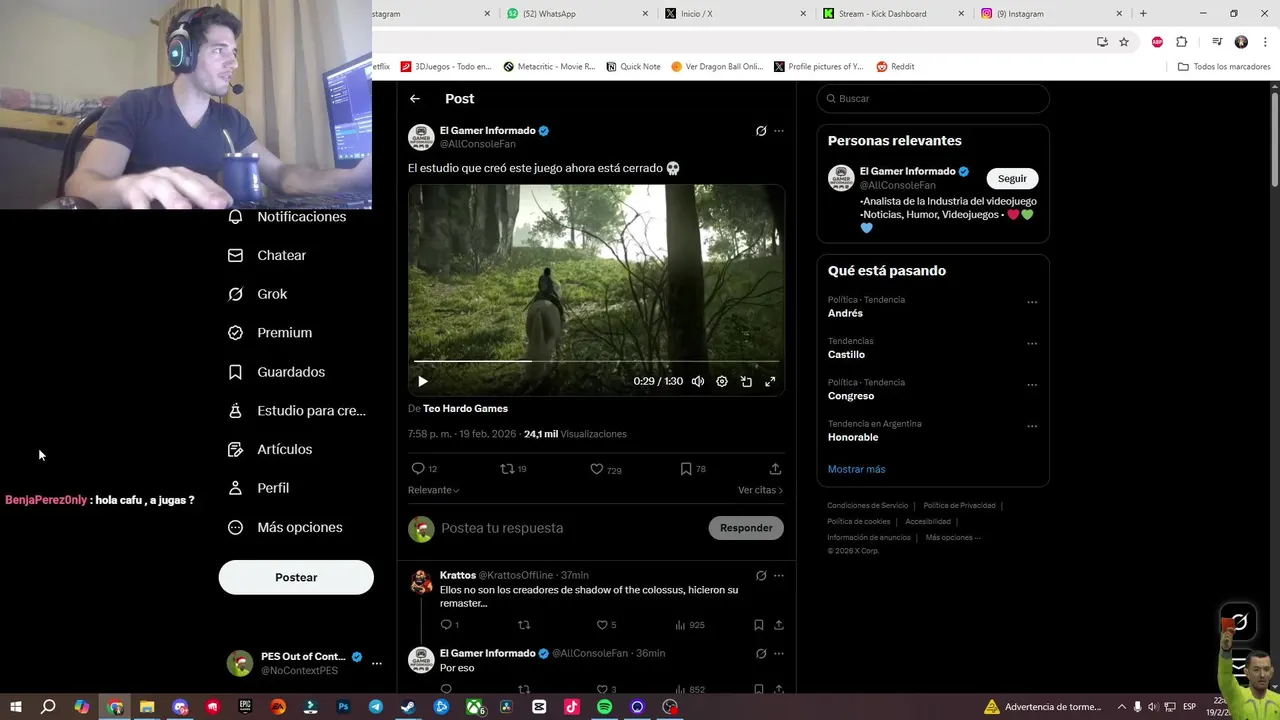Screen dimensions: 1280x720
Task: Open Windows Start menu
Action: click(16, 707)
